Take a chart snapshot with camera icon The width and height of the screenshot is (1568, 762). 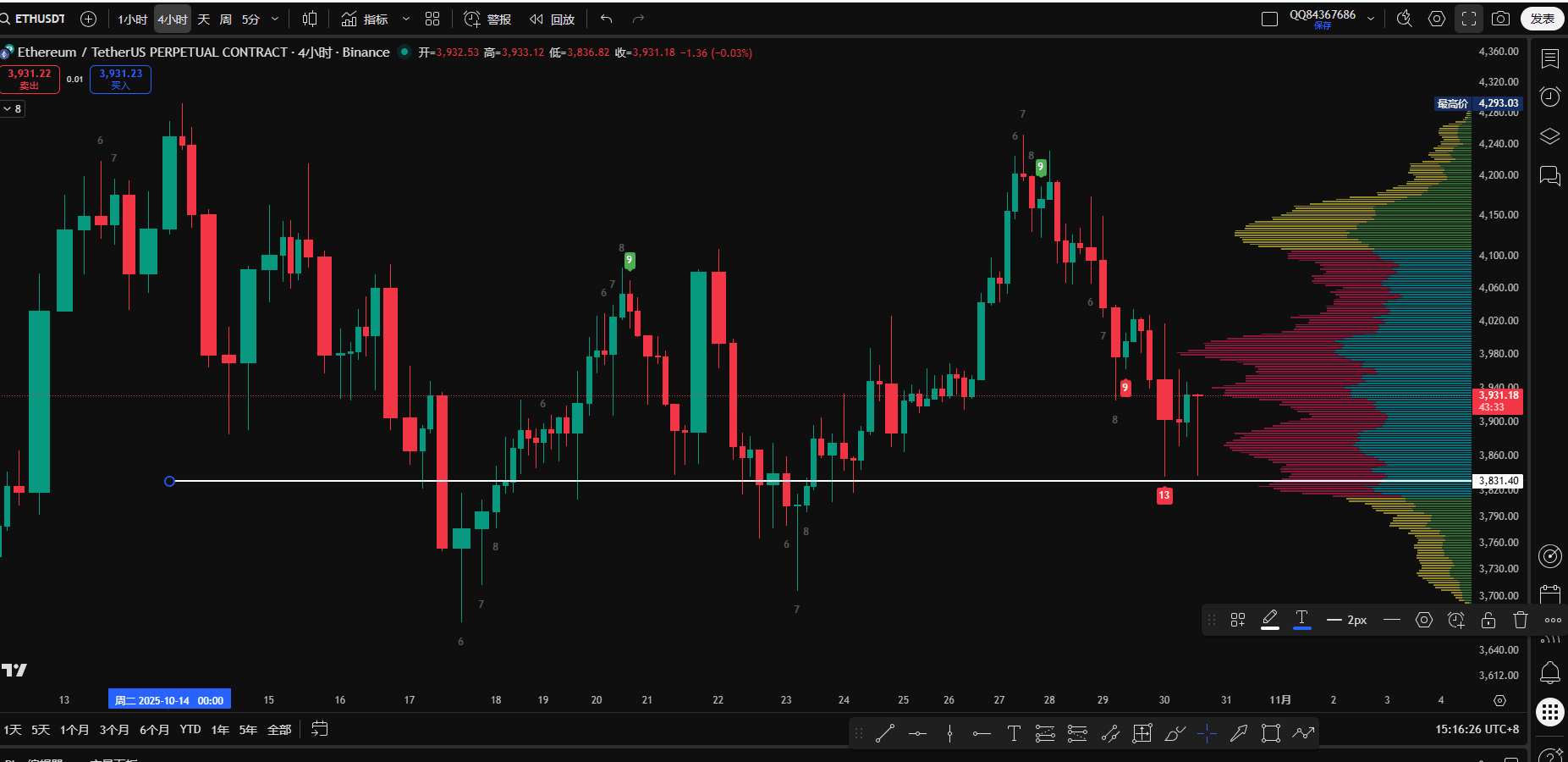(1500, 19)
